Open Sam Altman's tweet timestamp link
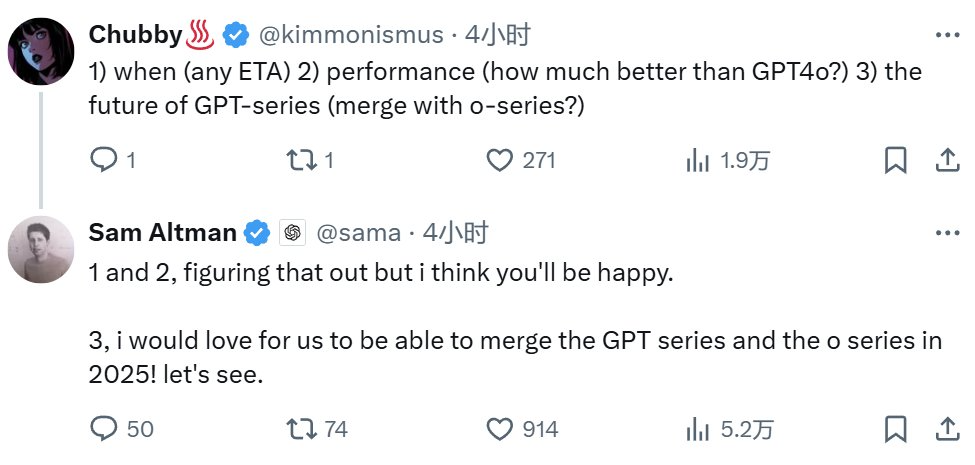This screenshot has height=465, width=975. [x=455, y=233]
